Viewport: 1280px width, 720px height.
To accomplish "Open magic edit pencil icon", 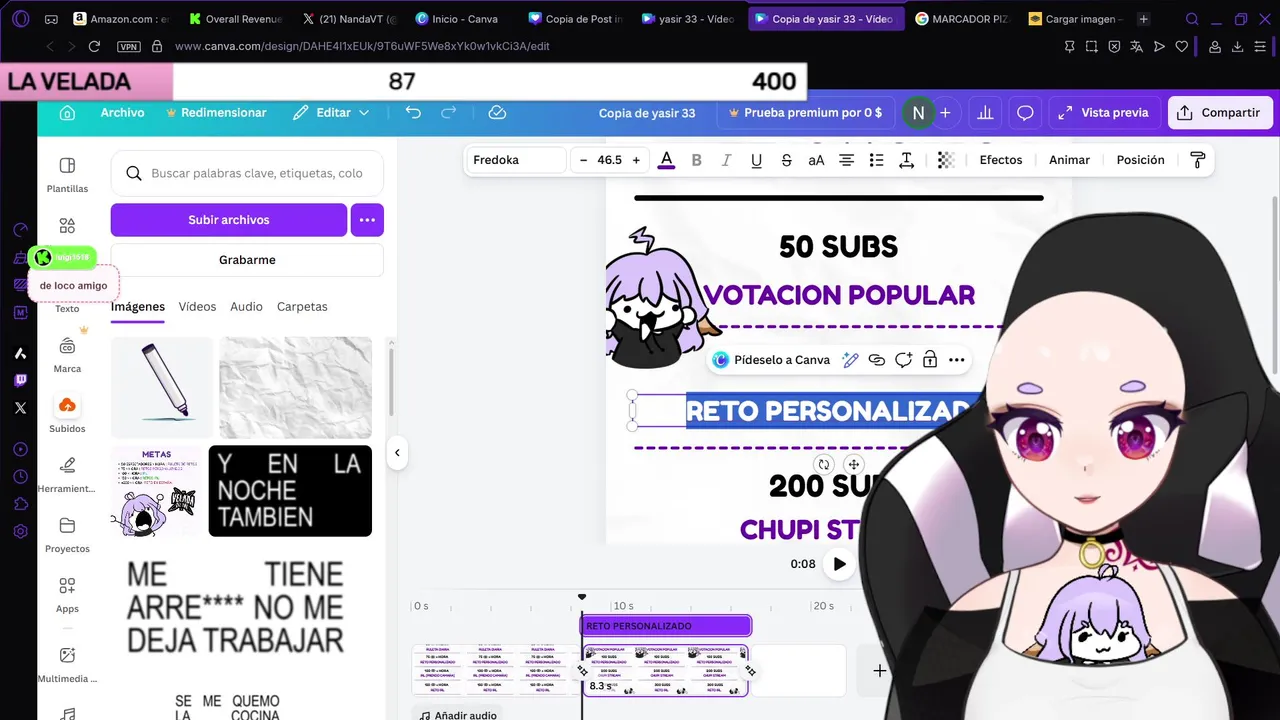I will 850,360.
